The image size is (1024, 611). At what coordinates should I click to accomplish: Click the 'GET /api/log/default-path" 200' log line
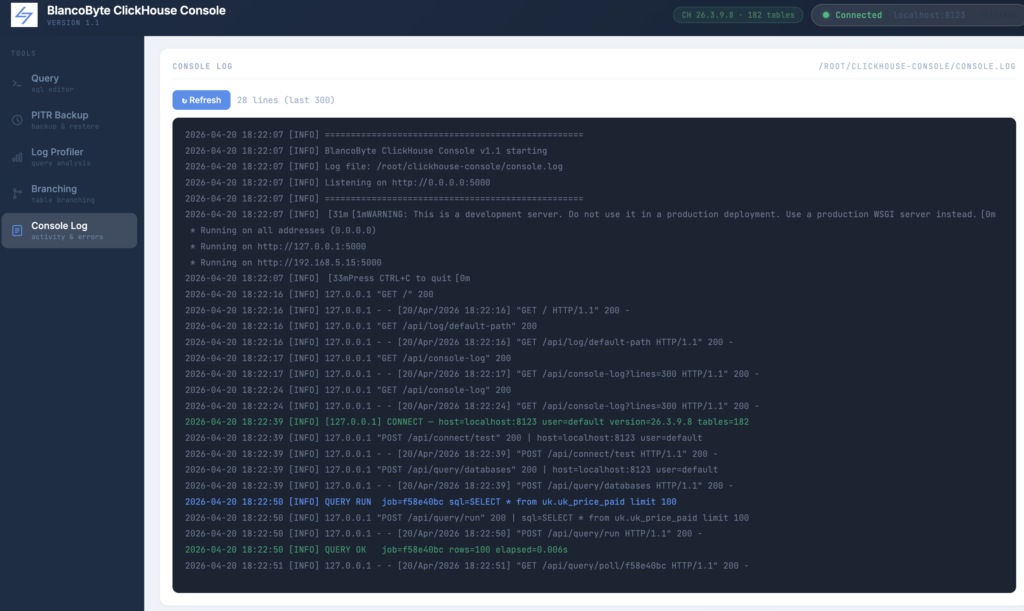coord(360,326)
